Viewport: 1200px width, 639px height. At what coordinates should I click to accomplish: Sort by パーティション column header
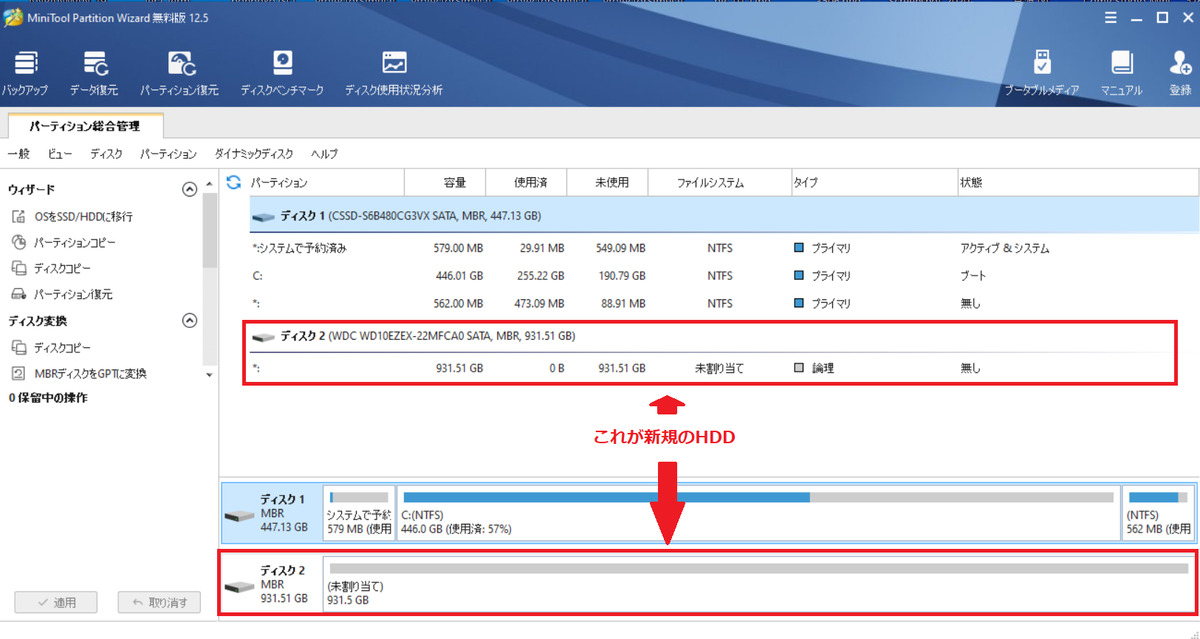tap(325, 183)
